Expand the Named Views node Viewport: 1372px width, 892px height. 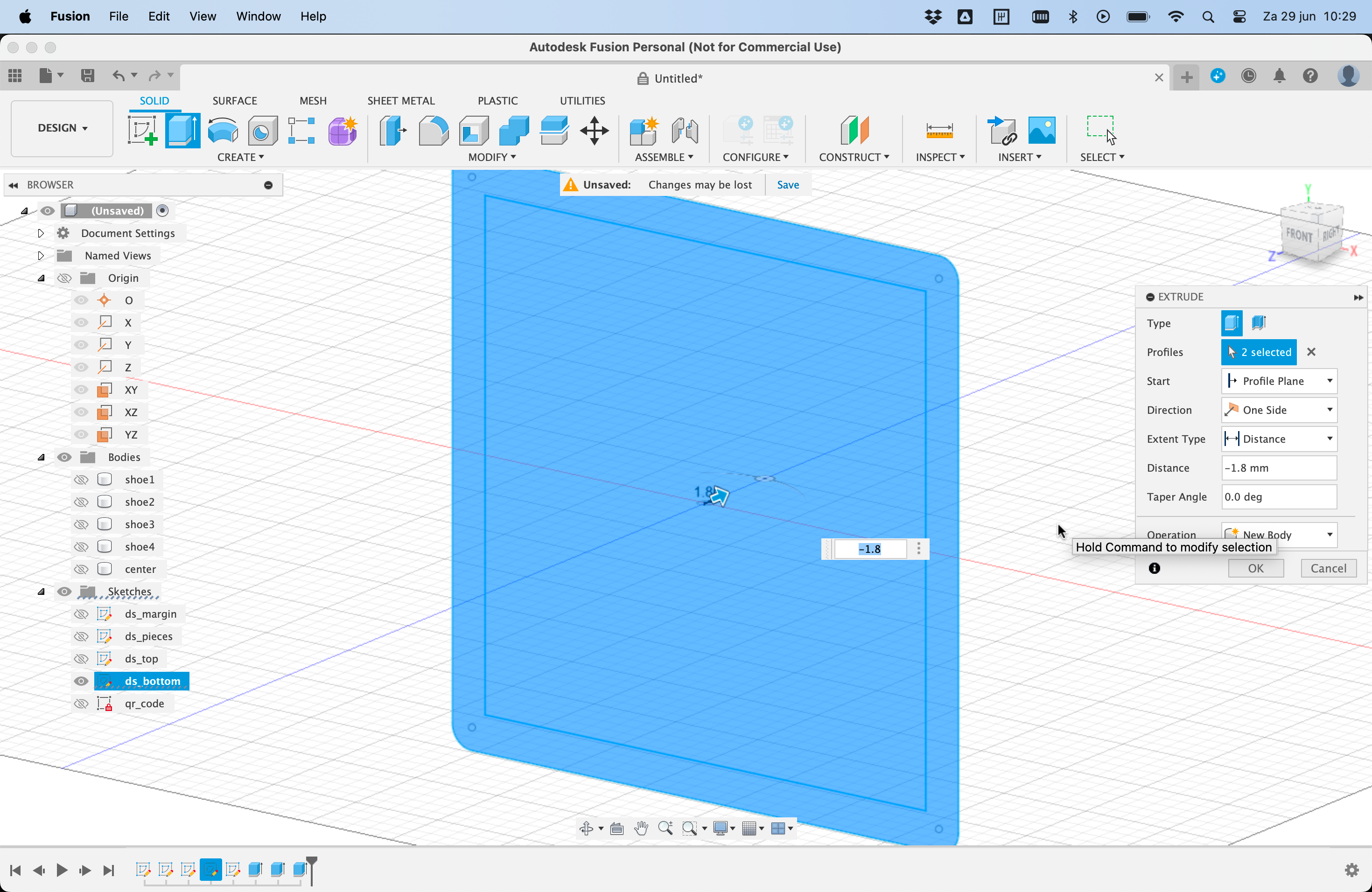click(40, 255)
